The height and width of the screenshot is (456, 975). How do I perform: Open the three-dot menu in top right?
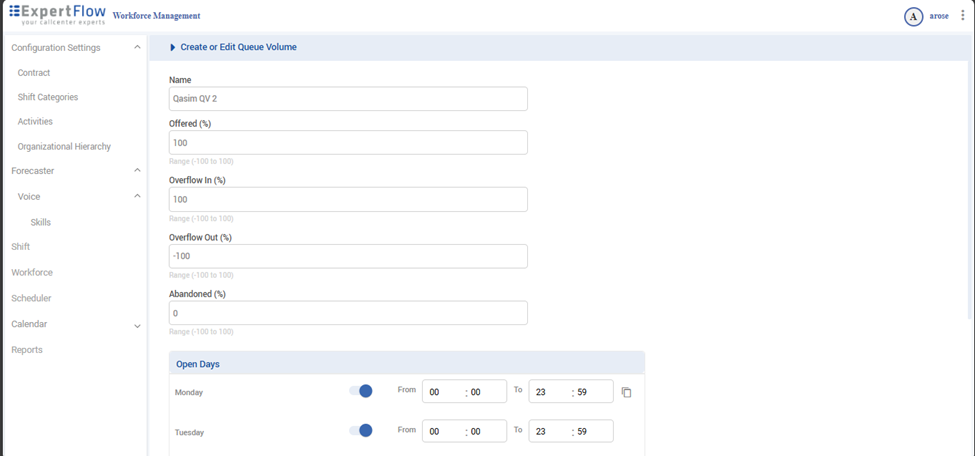(x=963, y=16)
